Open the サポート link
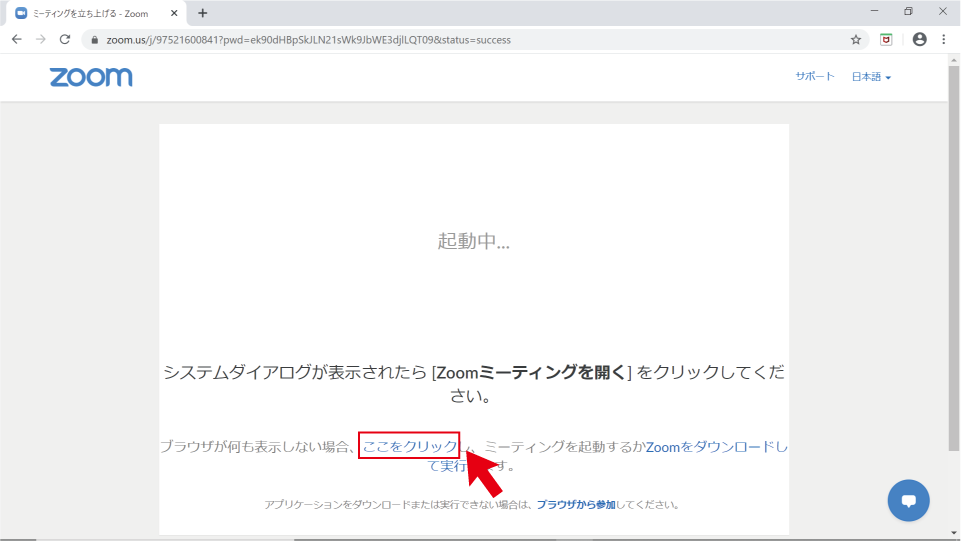The image size is (961, 541). [815, 77]
